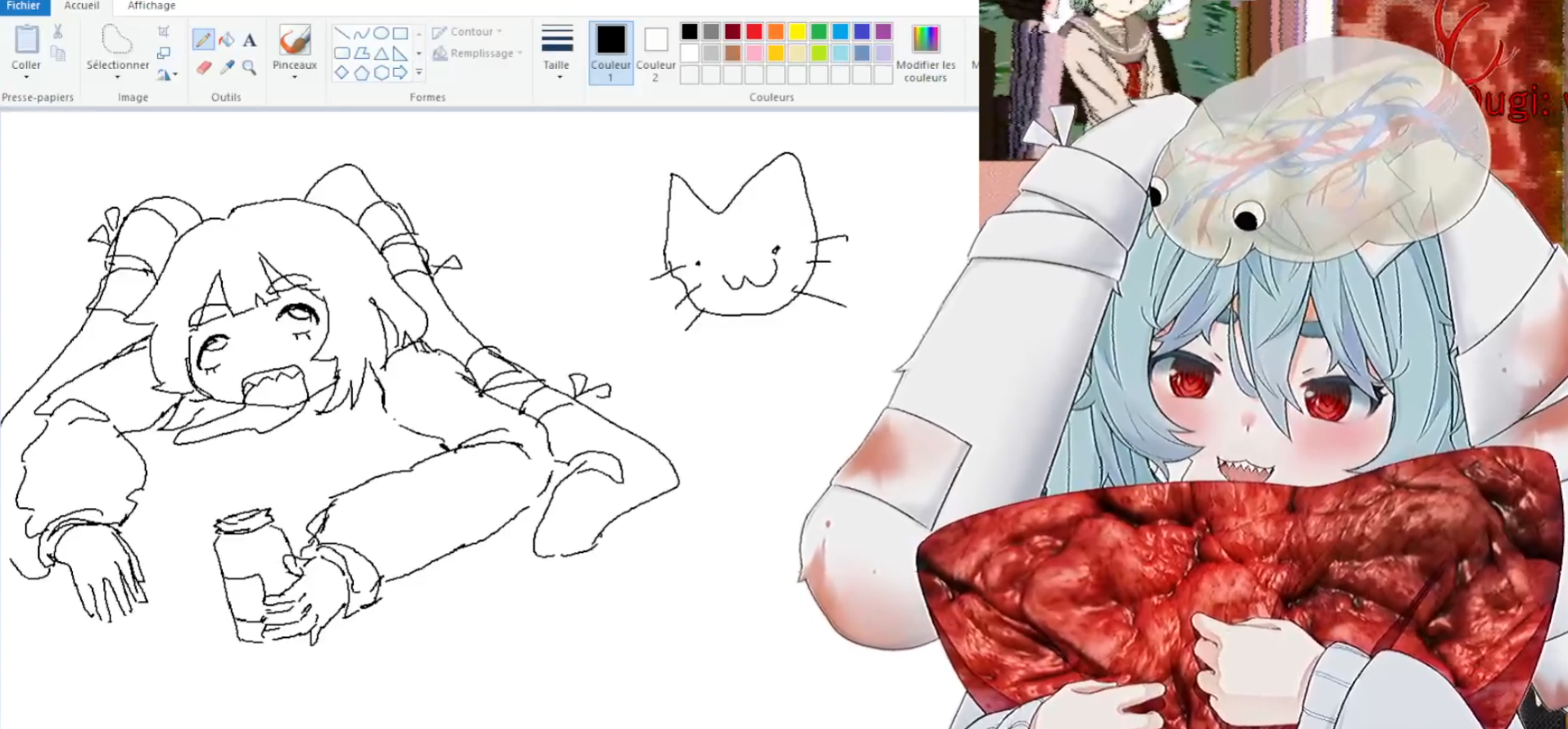1568x729 pixels.
Task: Click Modifier les couleurs button
Action: (926, 53)
